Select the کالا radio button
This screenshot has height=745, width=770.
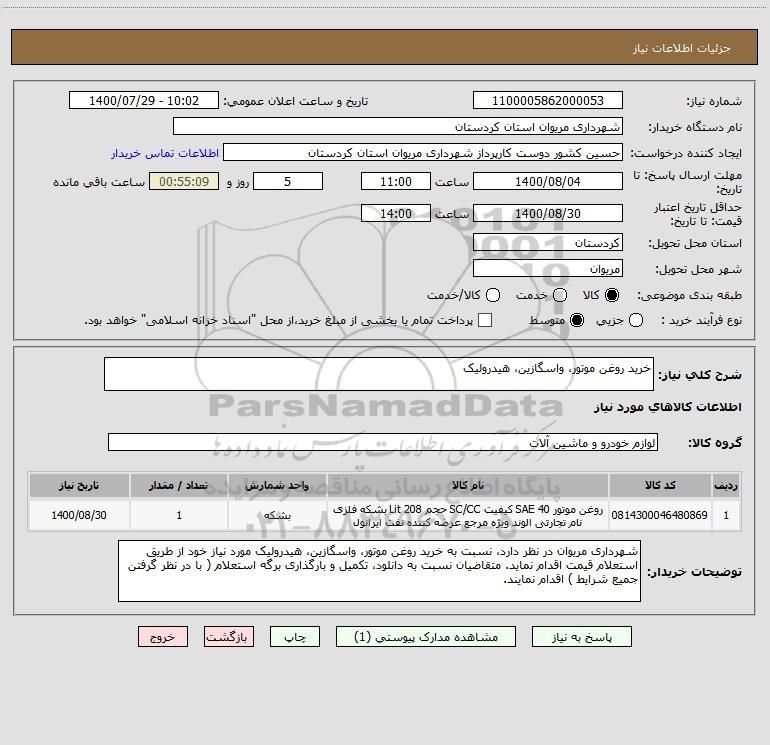[612, 295]
